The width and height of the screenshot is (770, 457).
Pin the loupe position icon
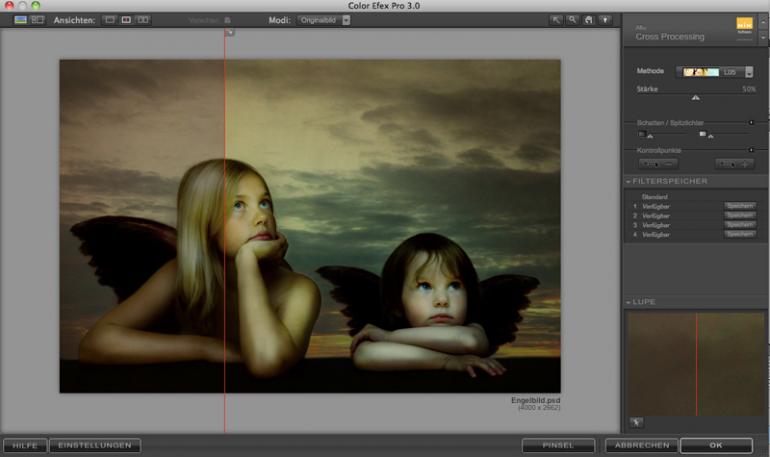(636, 423)
